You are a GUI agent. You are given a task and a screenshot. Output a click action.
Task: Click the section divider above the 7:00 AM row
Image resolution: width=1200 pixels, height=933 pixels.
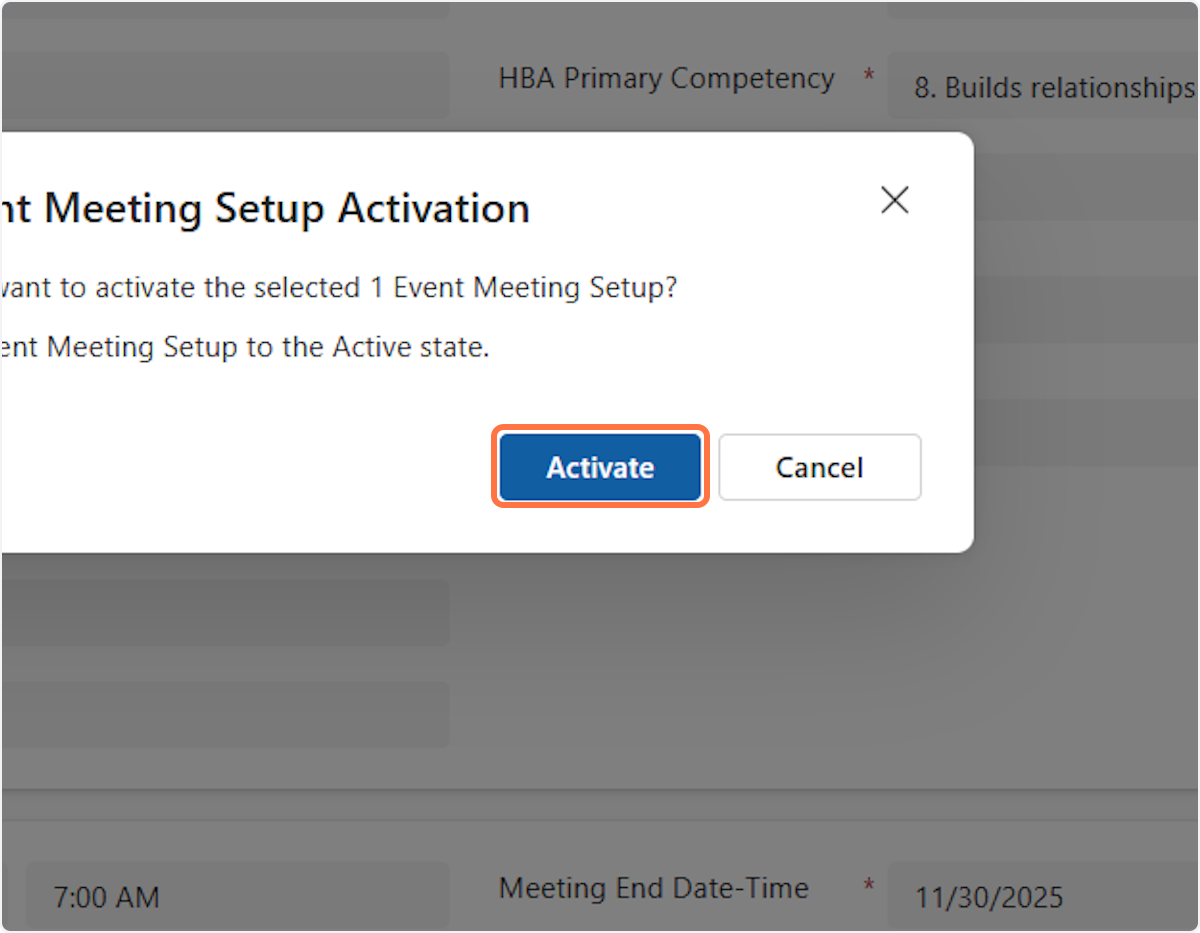click(600, 791)
